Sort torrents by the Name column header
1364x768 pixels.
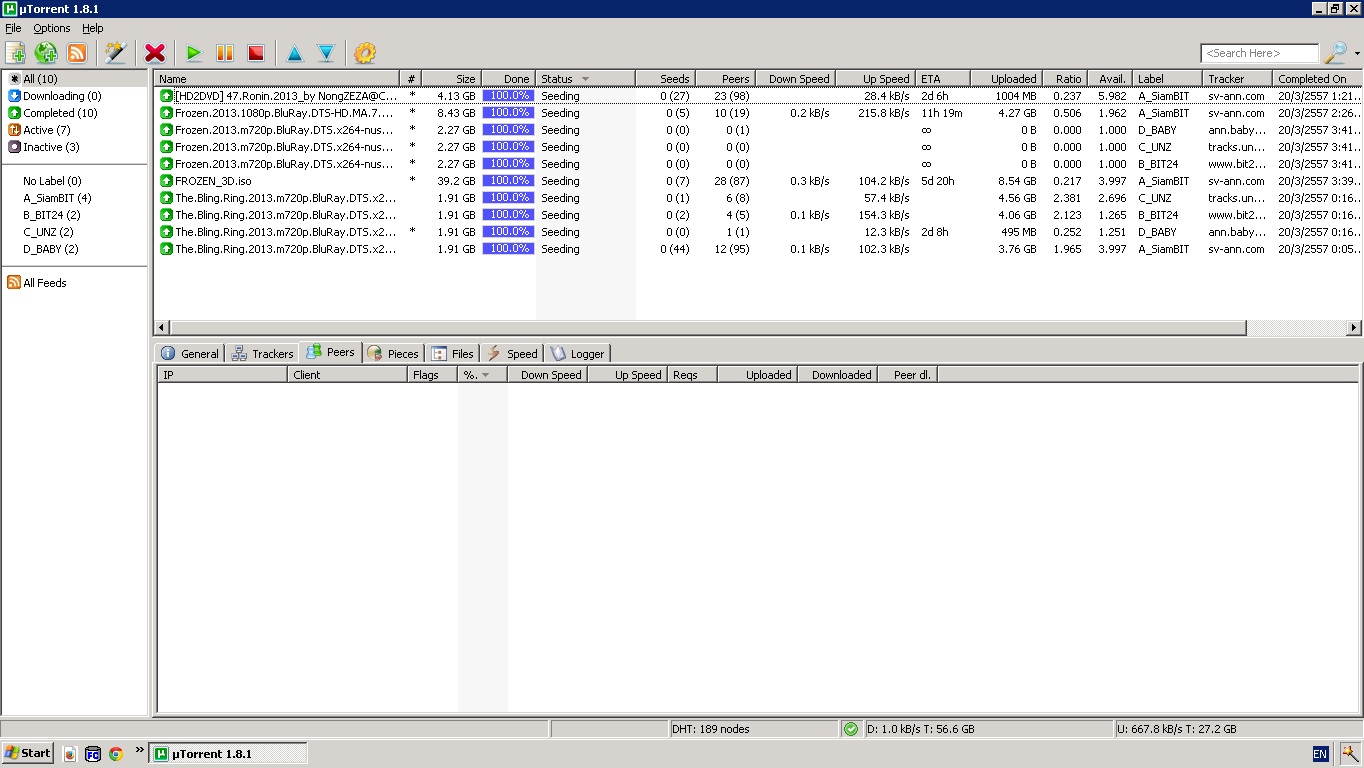[x=277, y=79]
